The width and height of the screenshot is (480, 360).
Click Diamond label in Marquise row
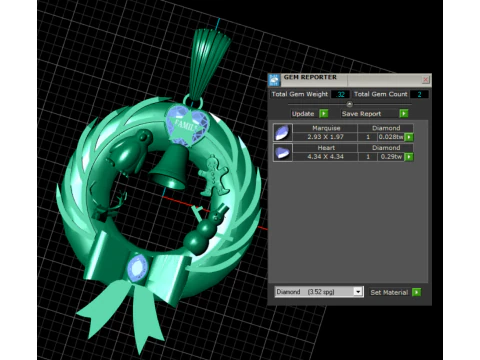(x=386, y=128)
